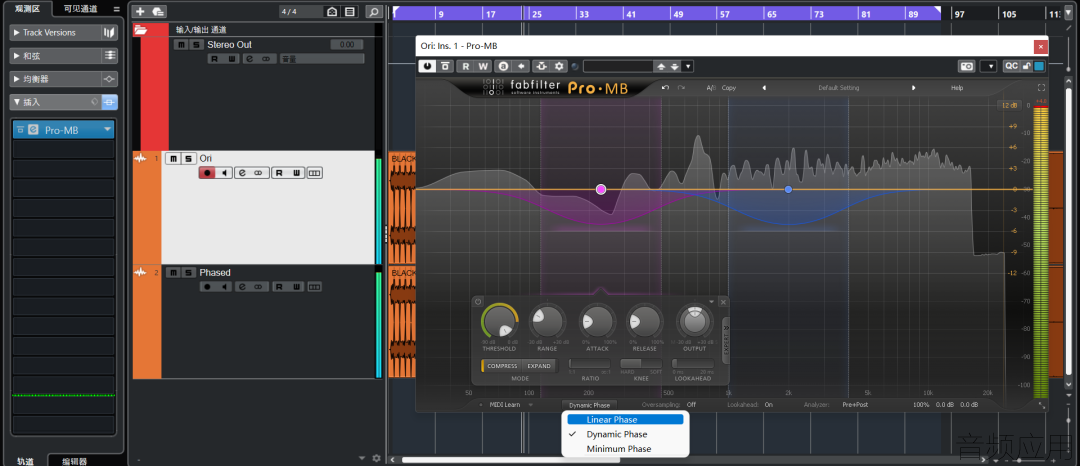Toggle the Pro-MB plugin power button
The height and width of the screenshot is (466, 1080).
(x=428, y=66)
